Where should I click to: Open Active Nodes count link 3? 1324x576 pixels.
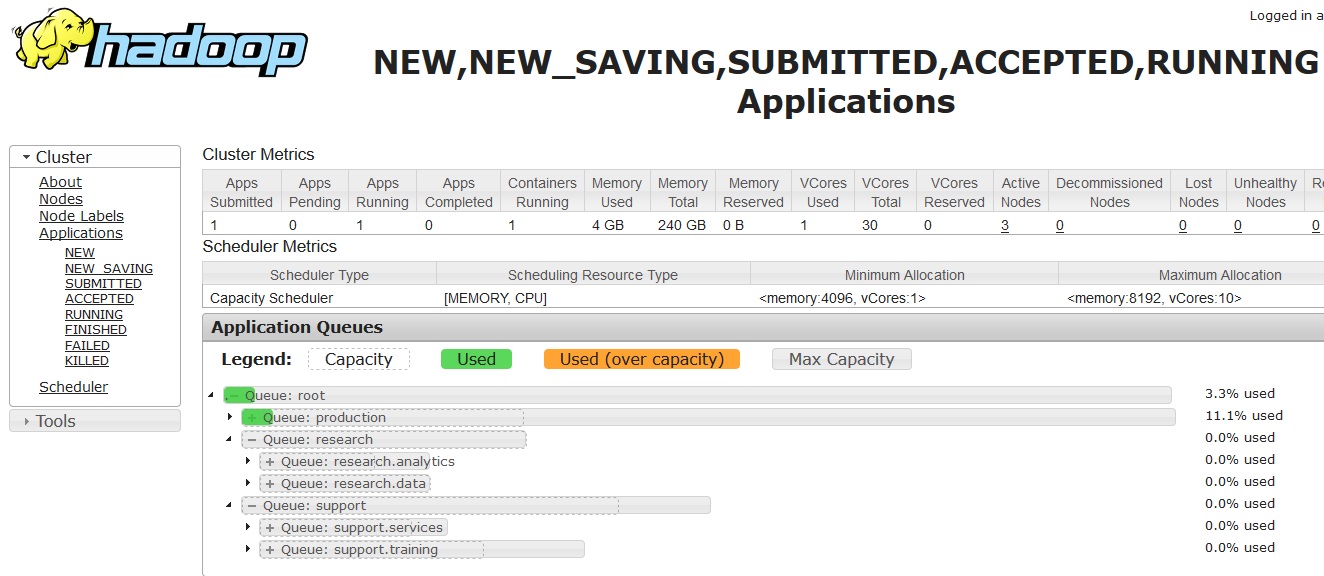[1004, 225]
